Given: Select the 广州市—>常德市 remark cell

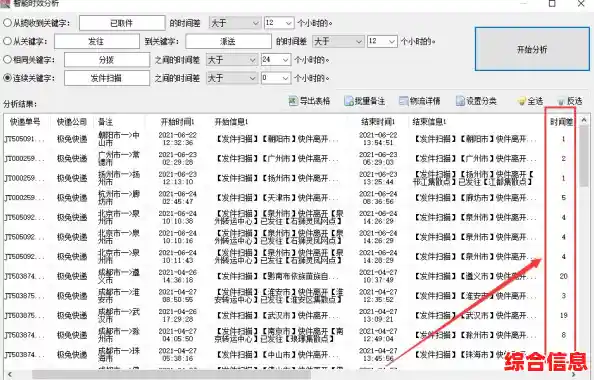Looking at the screenshot, I should click(x=119, y=158).
